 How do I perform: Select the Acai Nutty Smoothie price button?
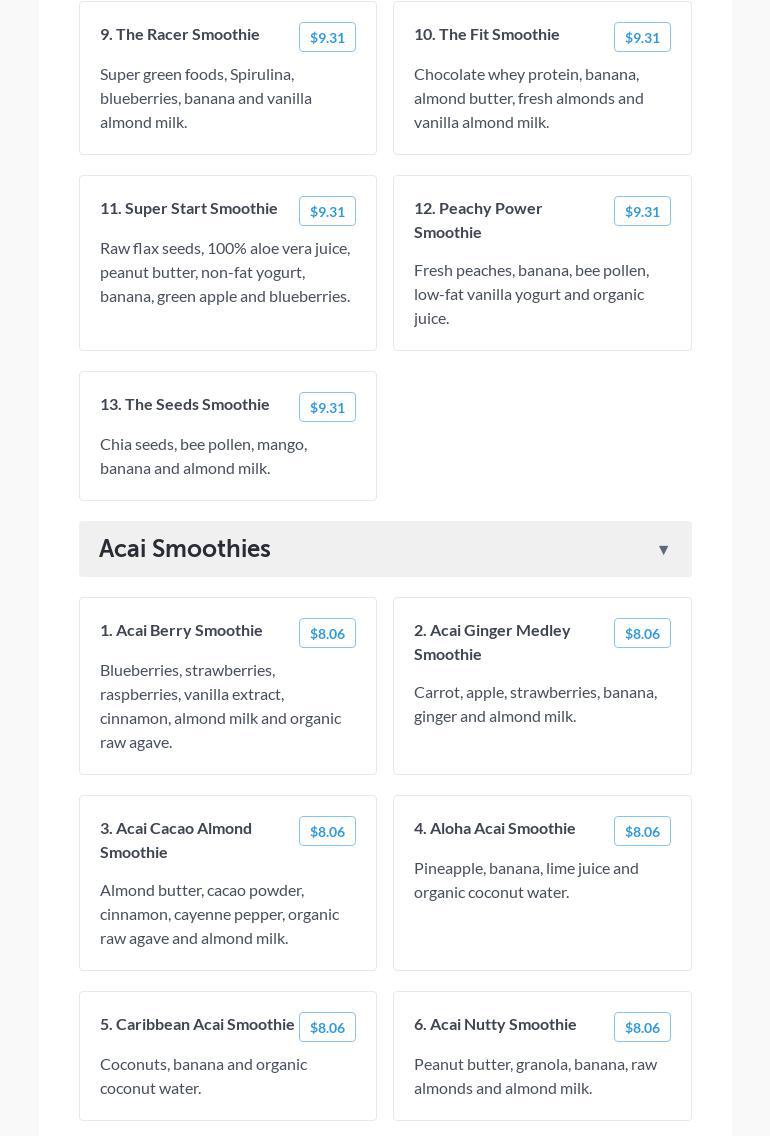(x=642, y=1027)
